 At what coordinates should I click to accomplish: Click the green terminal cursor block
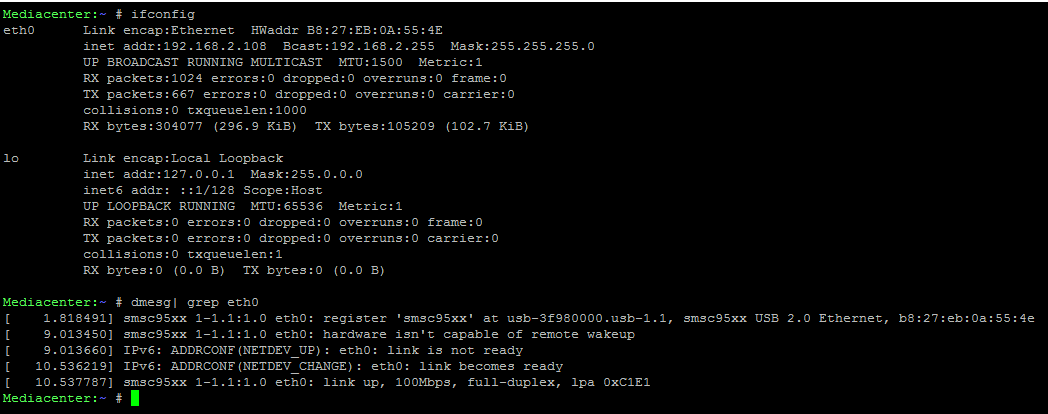135,399
